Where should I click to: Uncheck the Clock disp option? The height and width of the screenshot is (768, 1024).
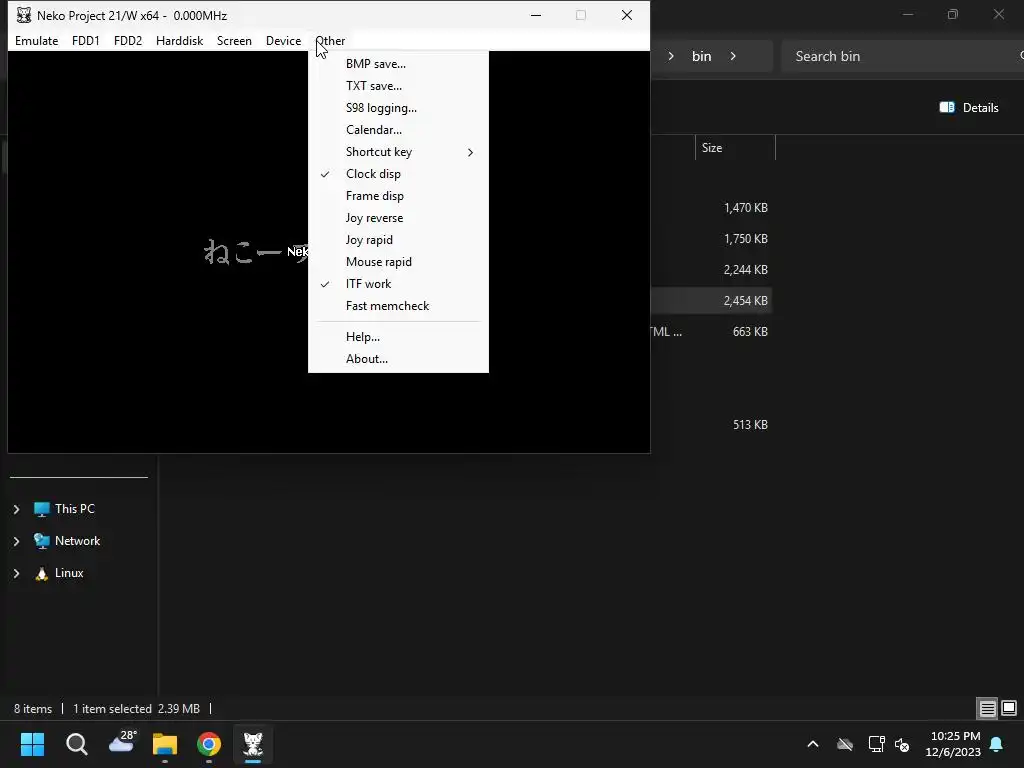click(398, 174)
